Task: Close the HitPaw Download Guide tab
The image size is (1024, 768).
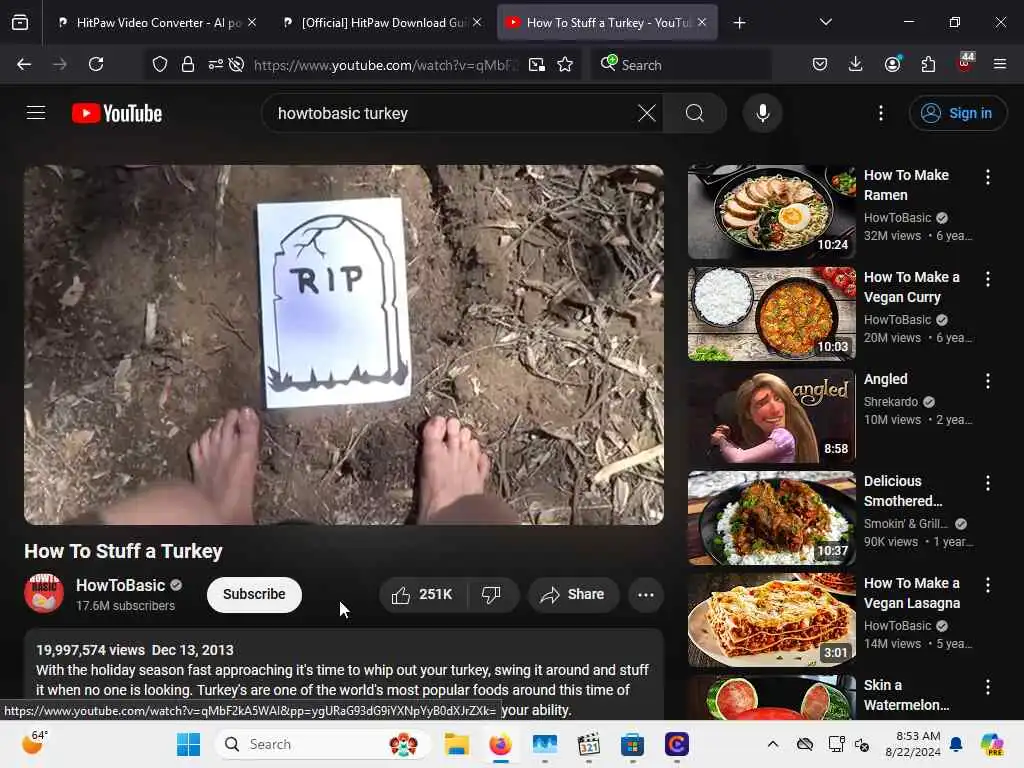Action: pyautogui.click(x=477, y=22)
